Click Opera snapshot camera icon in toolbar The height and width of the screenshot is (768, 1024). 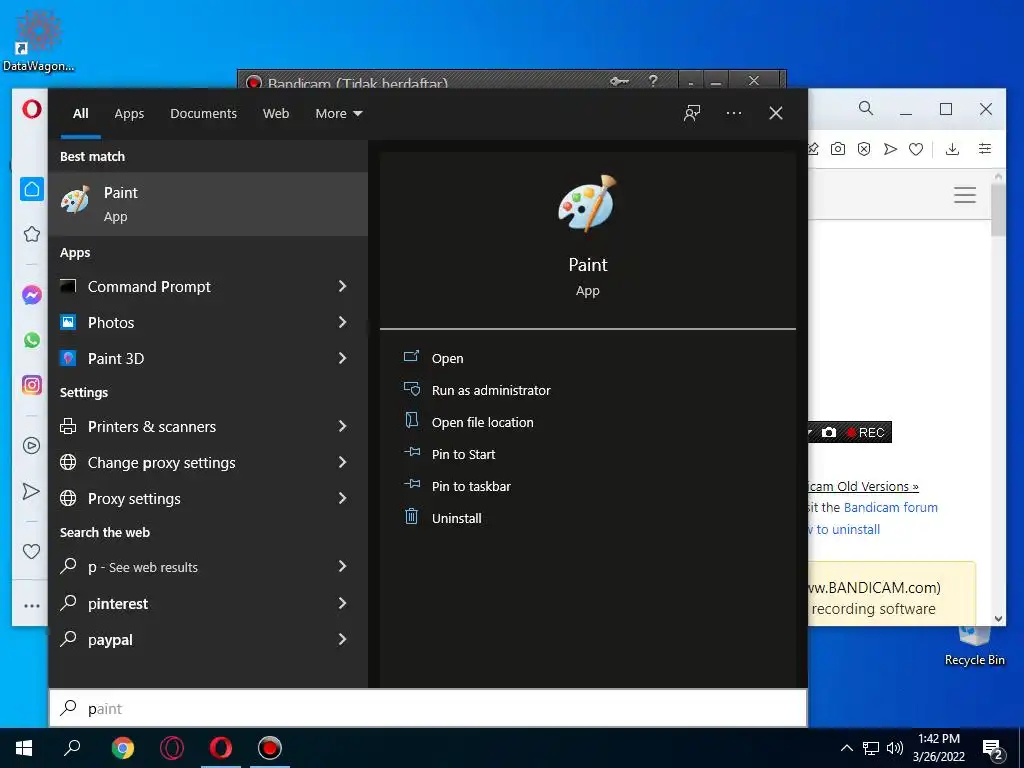[x=837, y=149]
